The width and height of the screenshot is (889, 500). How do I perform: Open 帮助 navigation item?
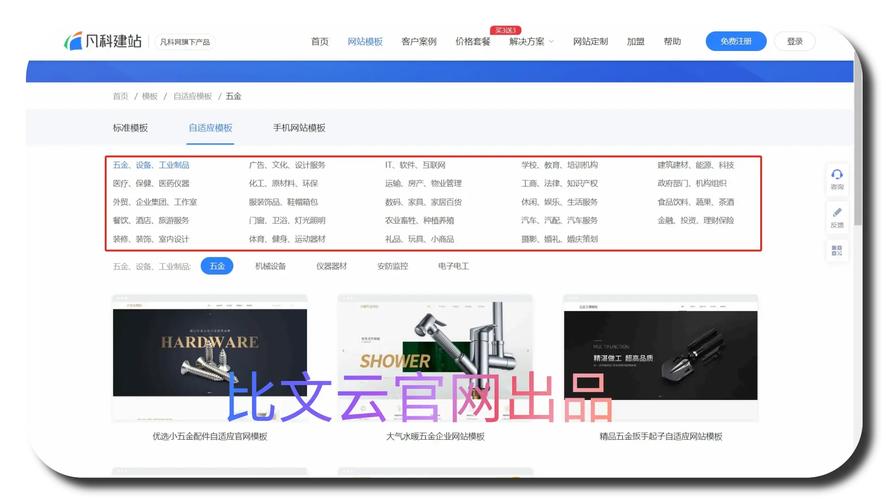(672, 41)
